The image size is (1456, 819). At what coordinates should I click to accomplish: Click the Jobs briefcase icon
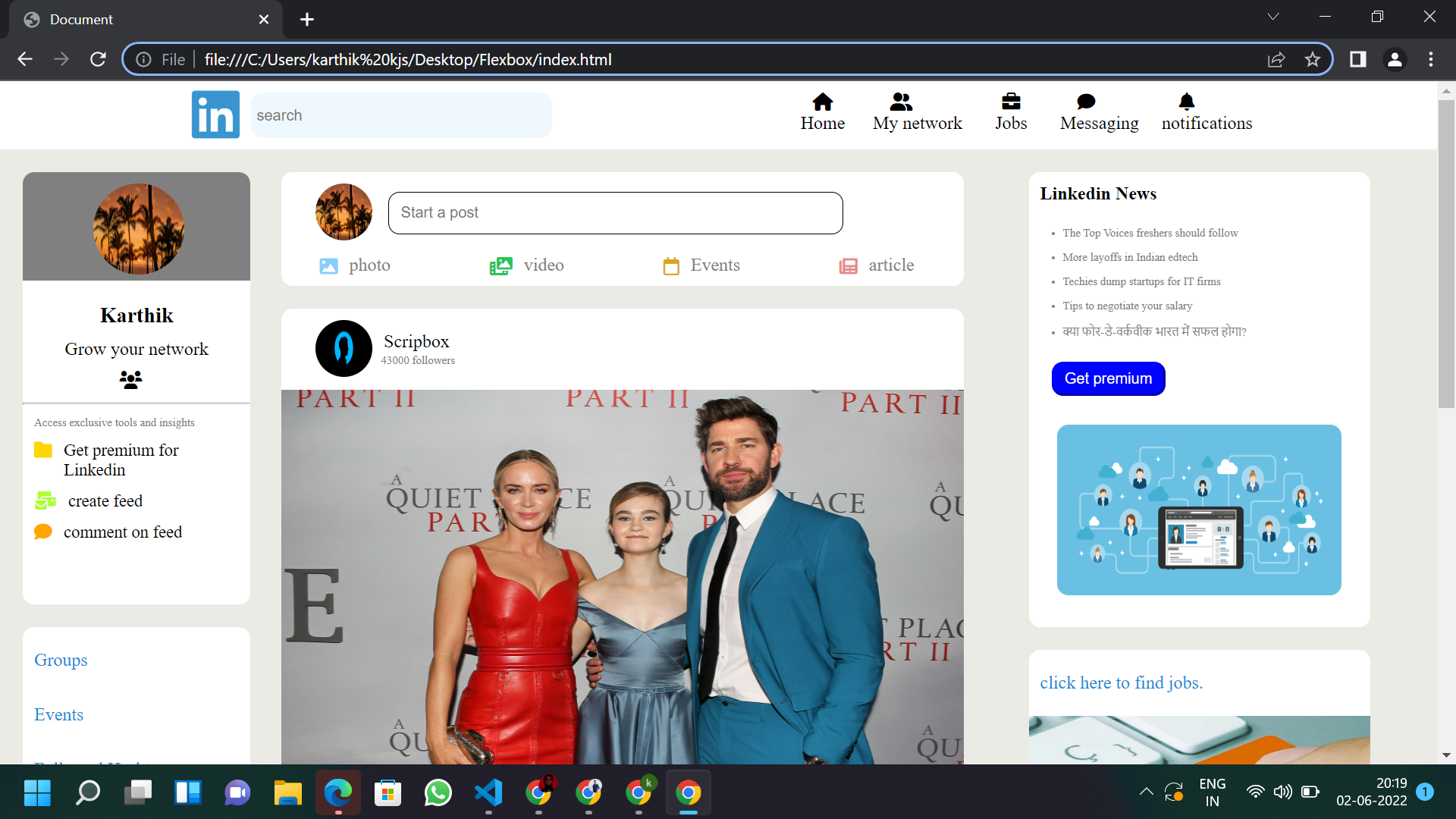click(1011, 102)
